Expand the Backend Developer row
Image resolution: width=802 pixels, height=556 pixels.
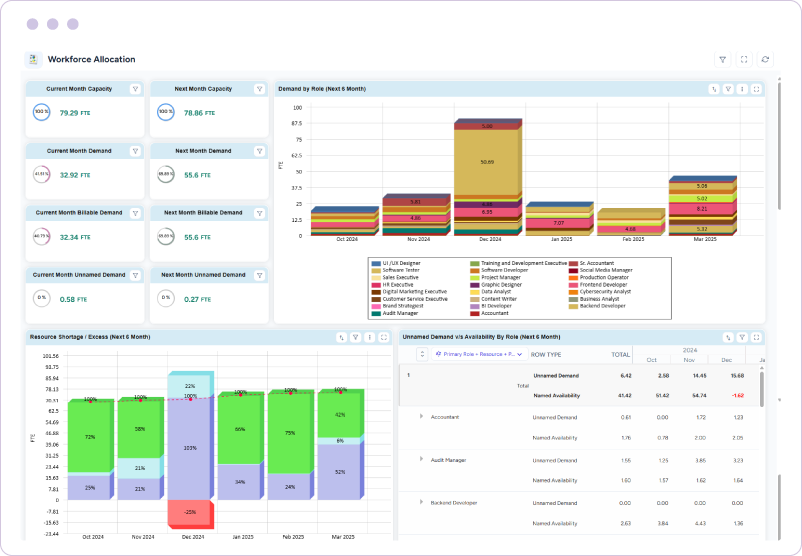[x=421, y=502]
